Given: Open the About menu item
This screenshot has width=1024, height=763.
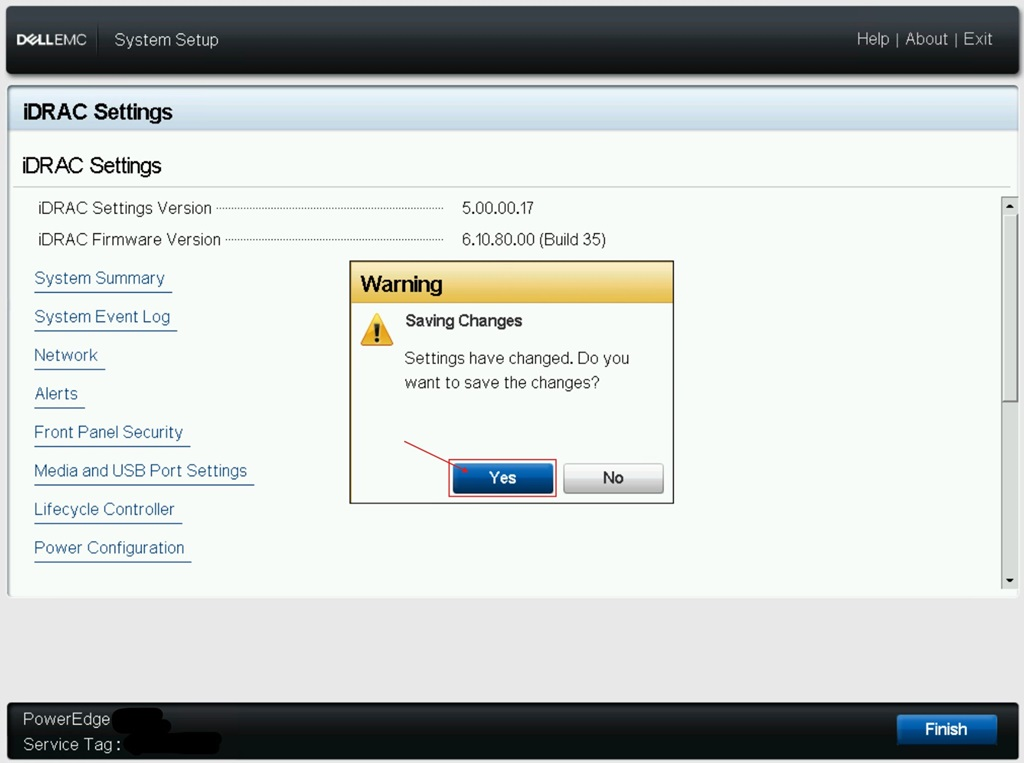Looking at the screenshot, I should 926,39.
